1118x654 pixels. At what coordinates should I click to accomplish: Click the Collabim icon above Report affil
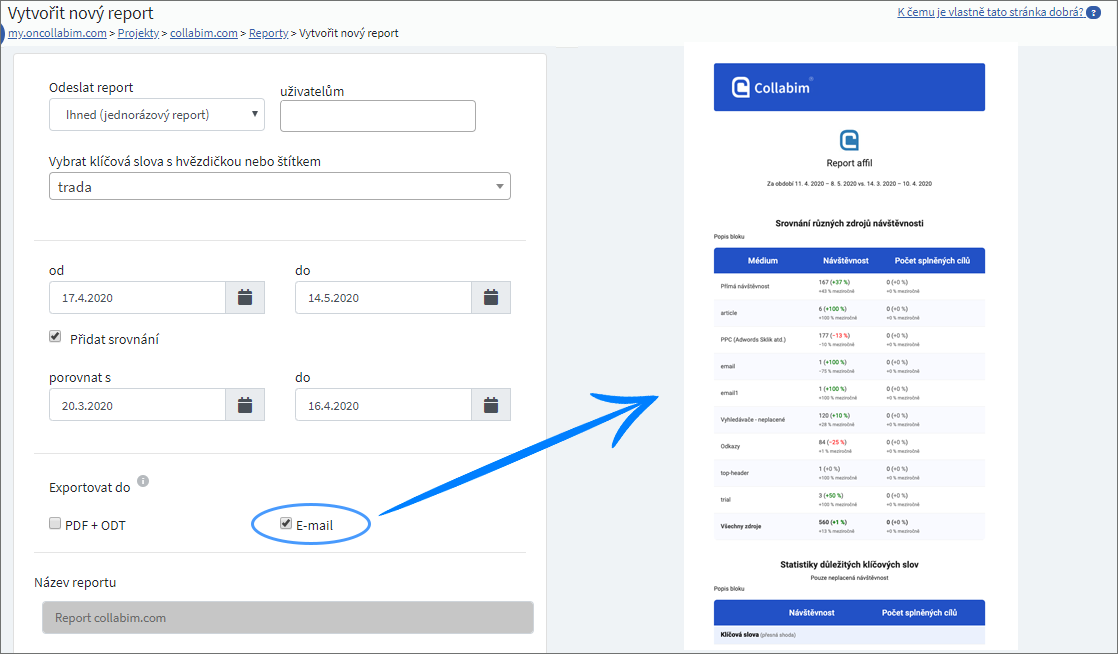849,140
